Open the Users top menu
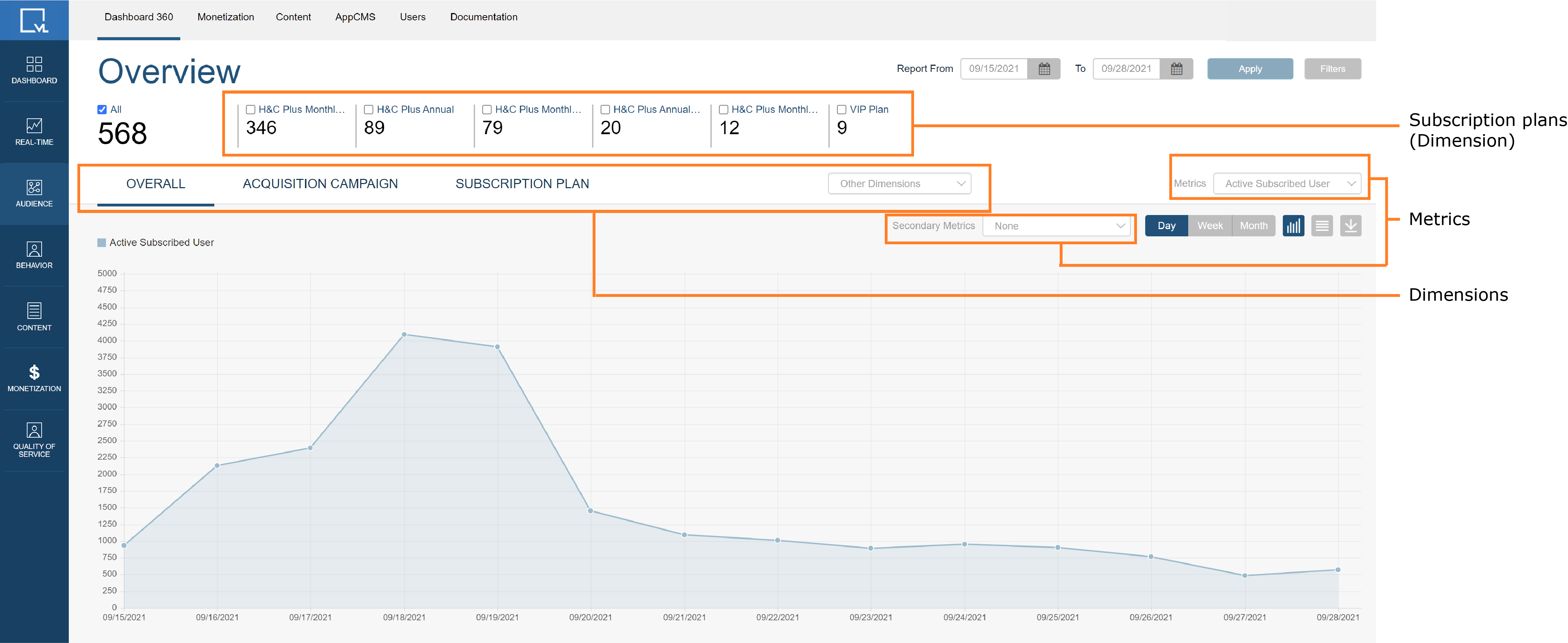The image size is (1568, 643). (x=413, y=17)
